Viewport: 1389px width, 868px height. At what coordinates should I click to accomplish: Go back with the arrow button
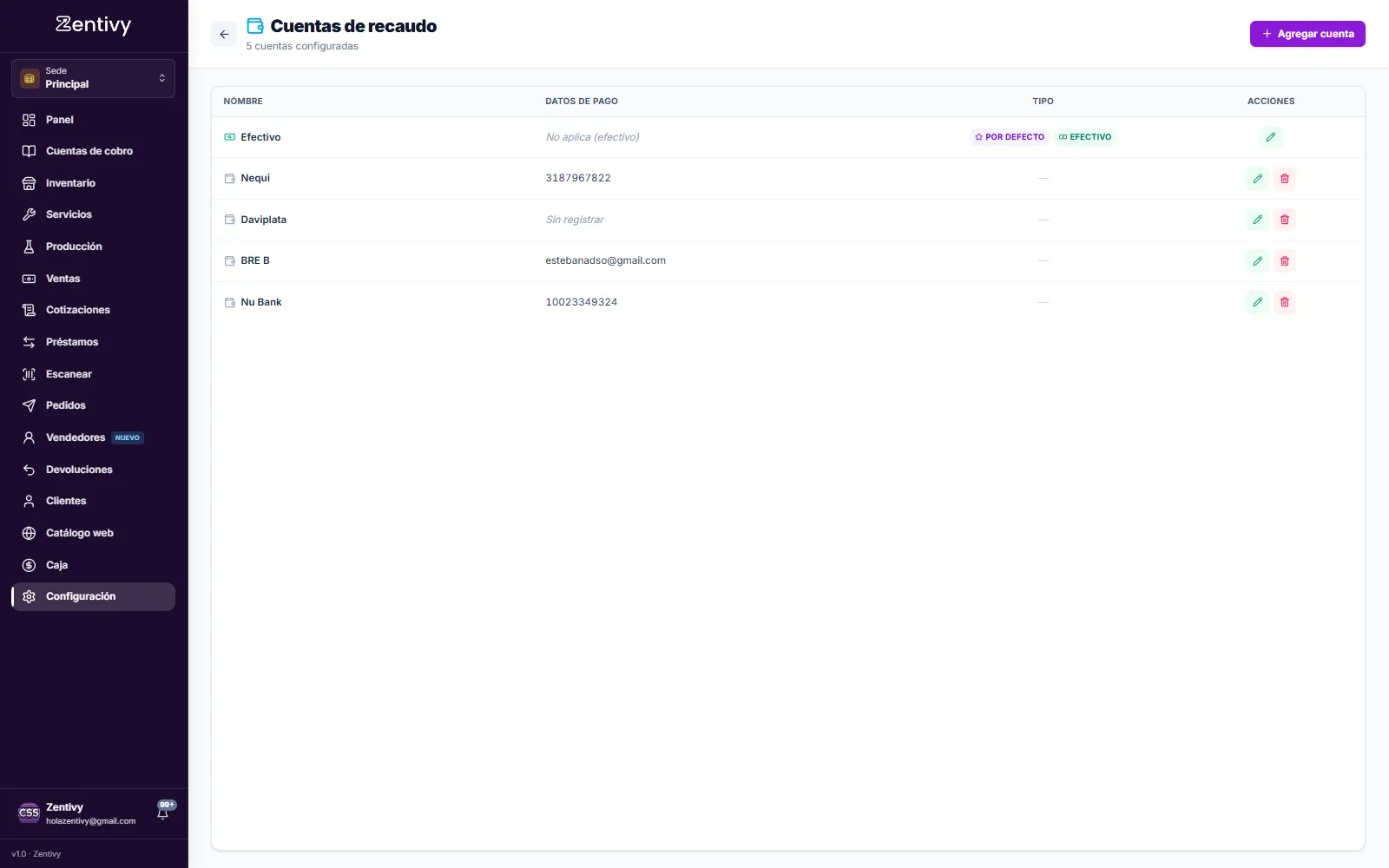[224, 35]
